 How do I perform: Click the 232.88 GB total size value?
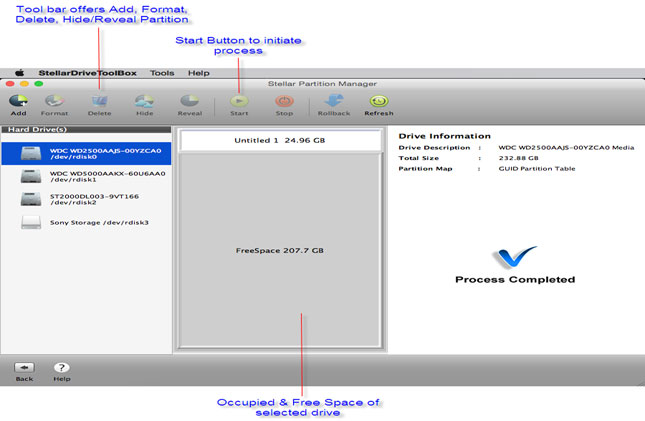pos(518,158)
